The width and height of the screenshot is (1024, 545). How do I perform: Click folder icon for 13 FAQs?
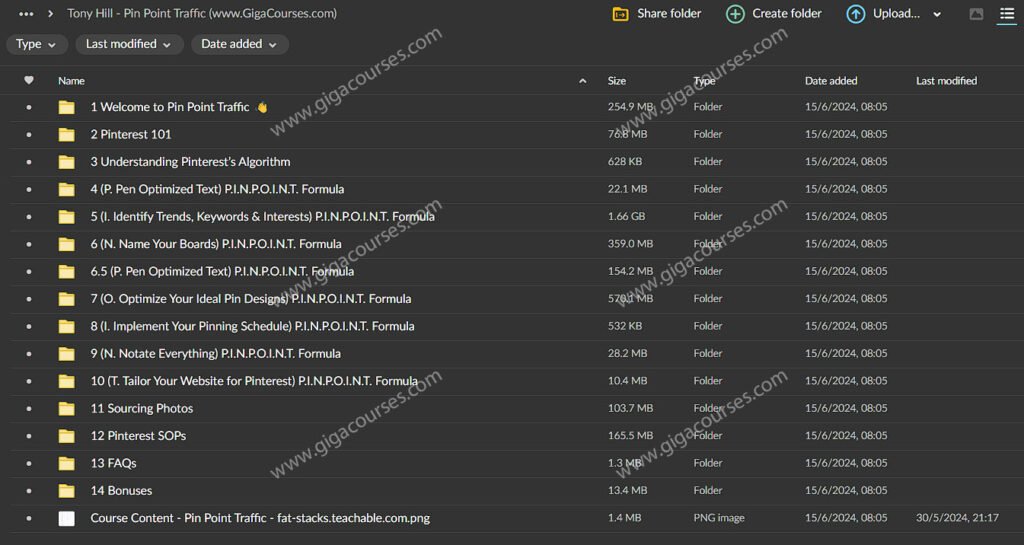tap(67, 463)
